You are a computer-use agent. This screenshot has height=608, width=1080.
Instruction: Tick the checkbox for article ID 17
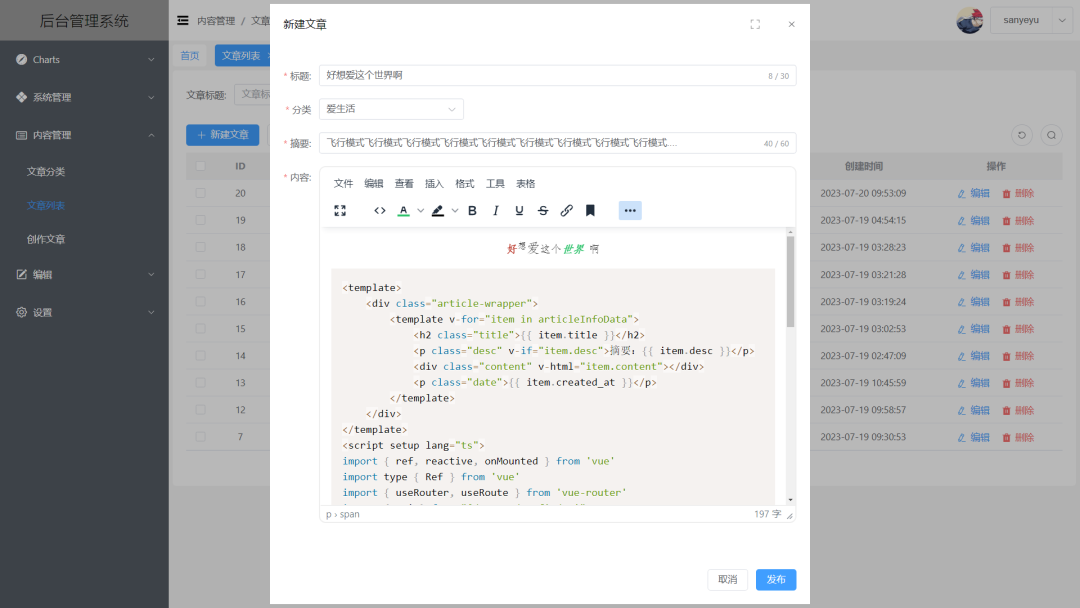[x=201, y=274]
